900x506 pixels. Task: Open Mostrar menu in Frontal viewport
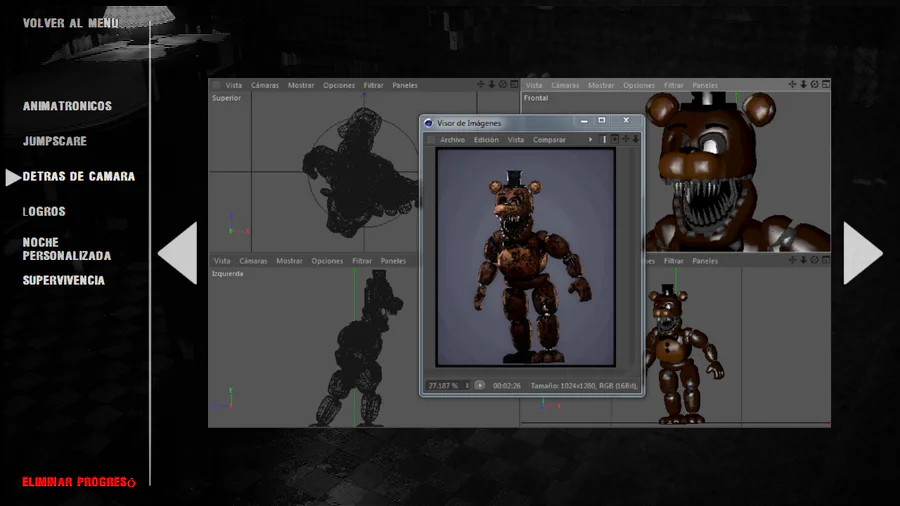tap(601, 85)
